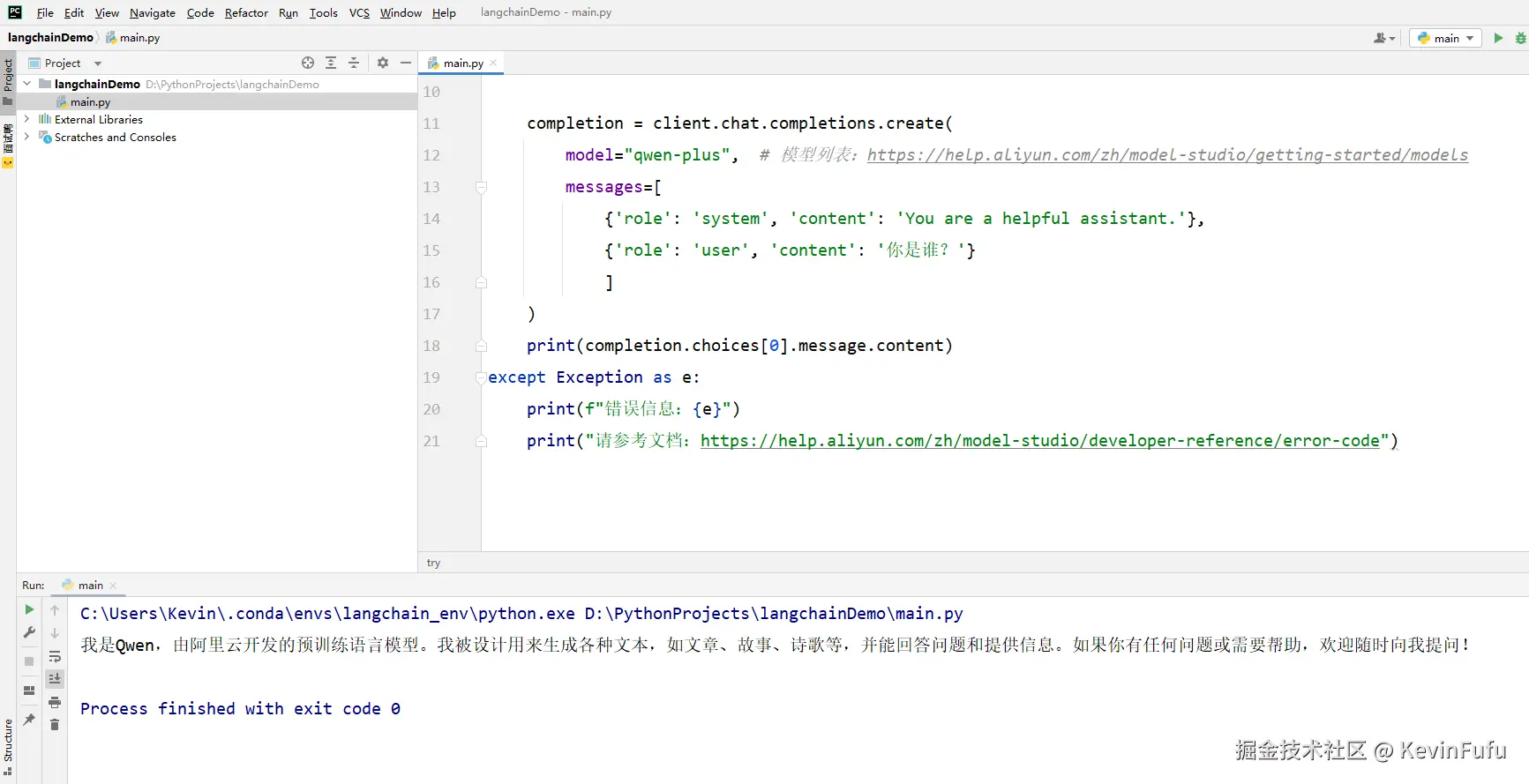Click the 'Process finished with exit code 0' text
This screenshot has height=784, width=1529.
point(240,709)
